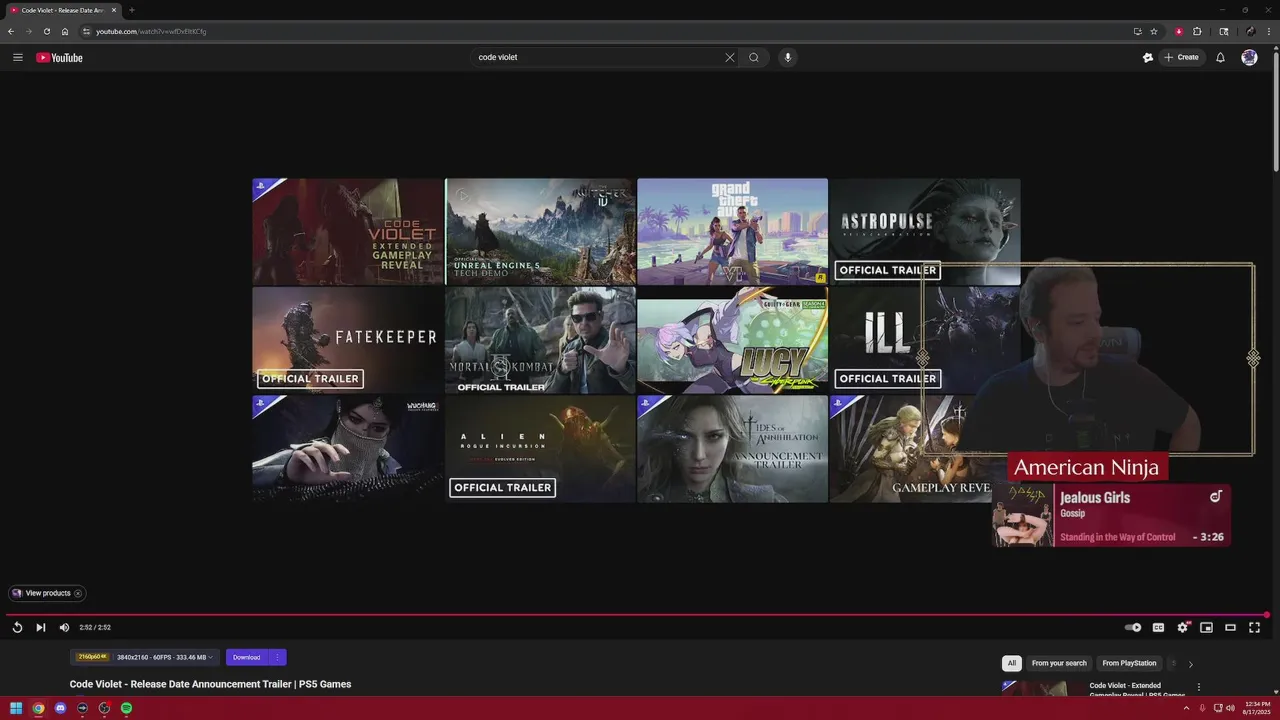Go to the YouTube home logo
Viewport: 1280px width, 720px height.
click(x=59, y=57)
